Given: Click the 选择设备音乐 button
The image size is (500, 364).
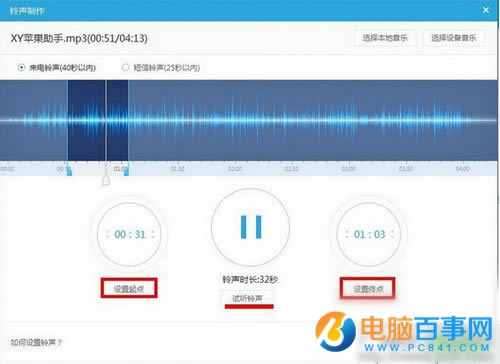Looking at the screenshot, I should tap(454, 38).
